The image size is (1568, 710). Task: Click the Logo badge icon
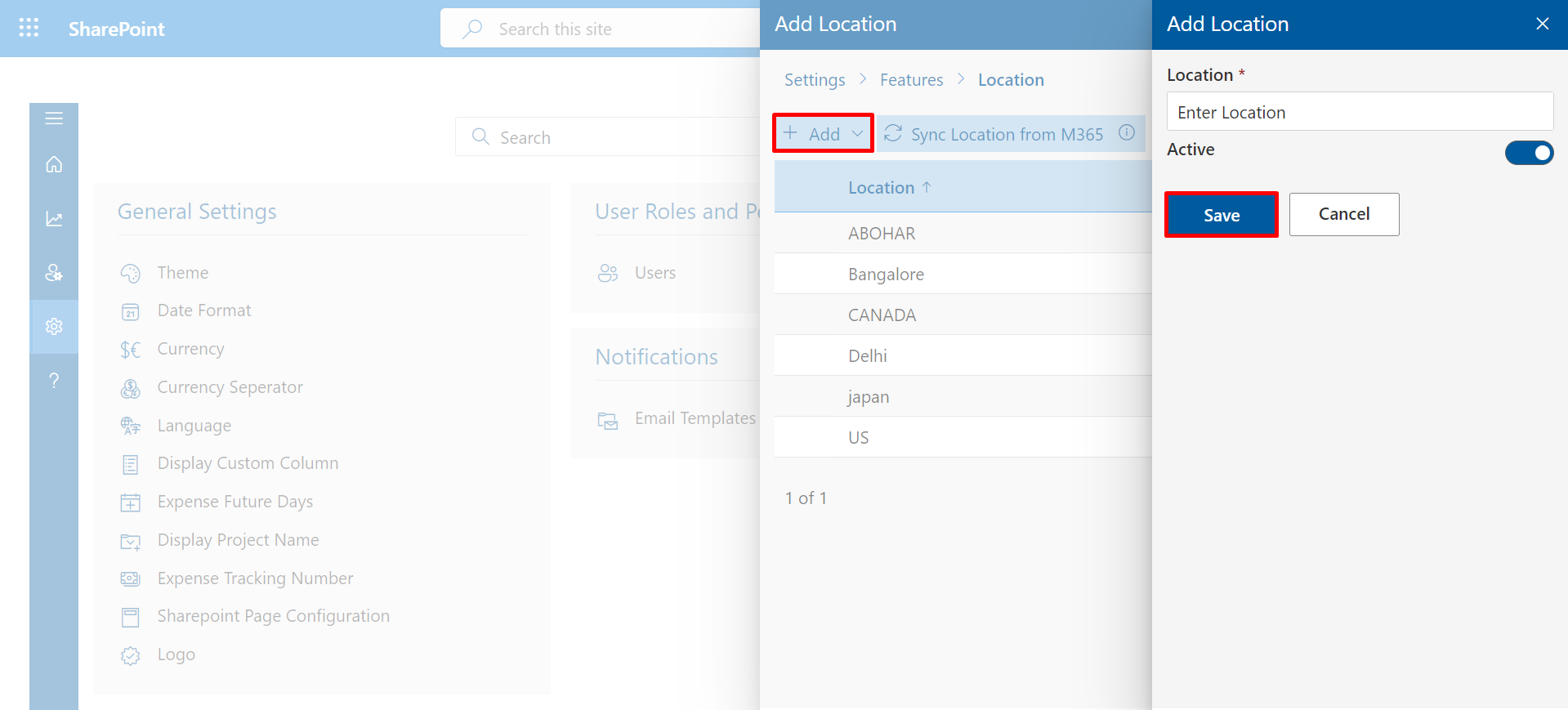[x=131, y=655]
